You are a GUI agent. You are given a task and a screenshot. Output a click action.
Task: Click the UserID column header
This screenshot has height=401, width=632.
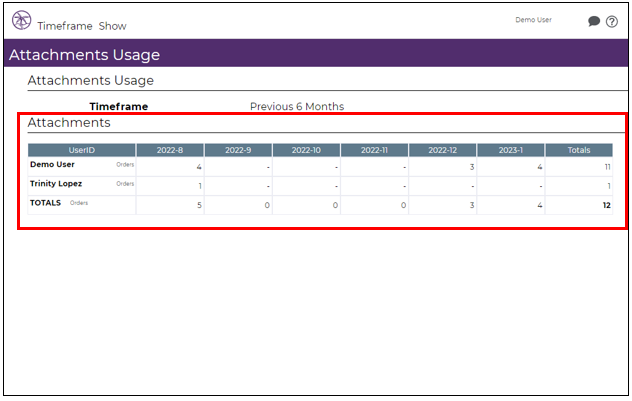point(81,150)
